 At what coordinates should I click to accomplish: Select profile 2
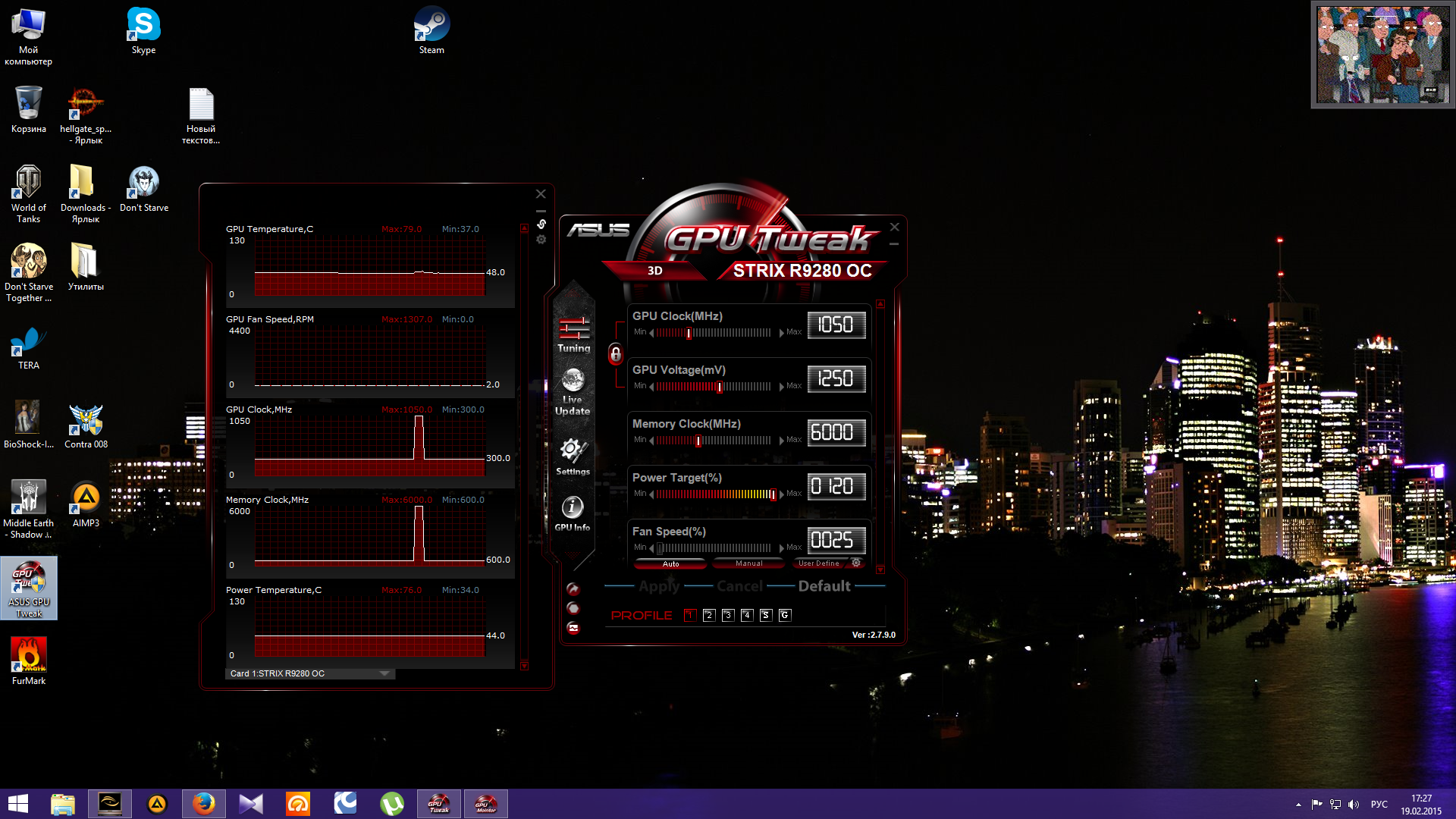(x=709, y=615)
